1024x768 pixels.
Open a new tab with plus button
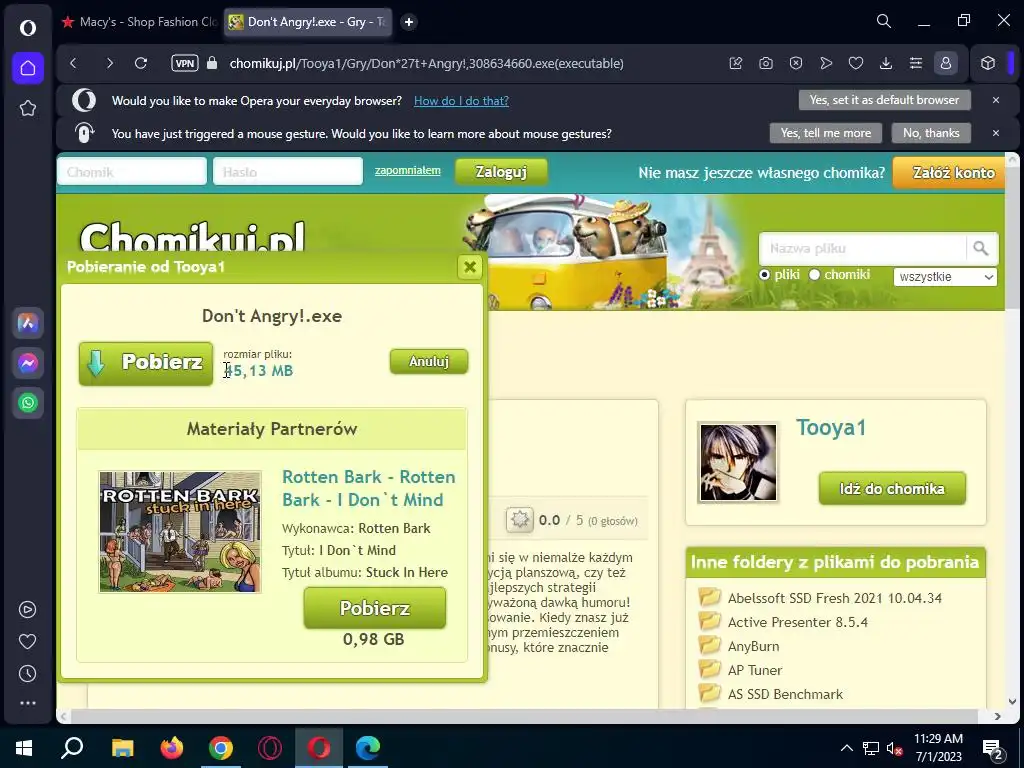409,22
